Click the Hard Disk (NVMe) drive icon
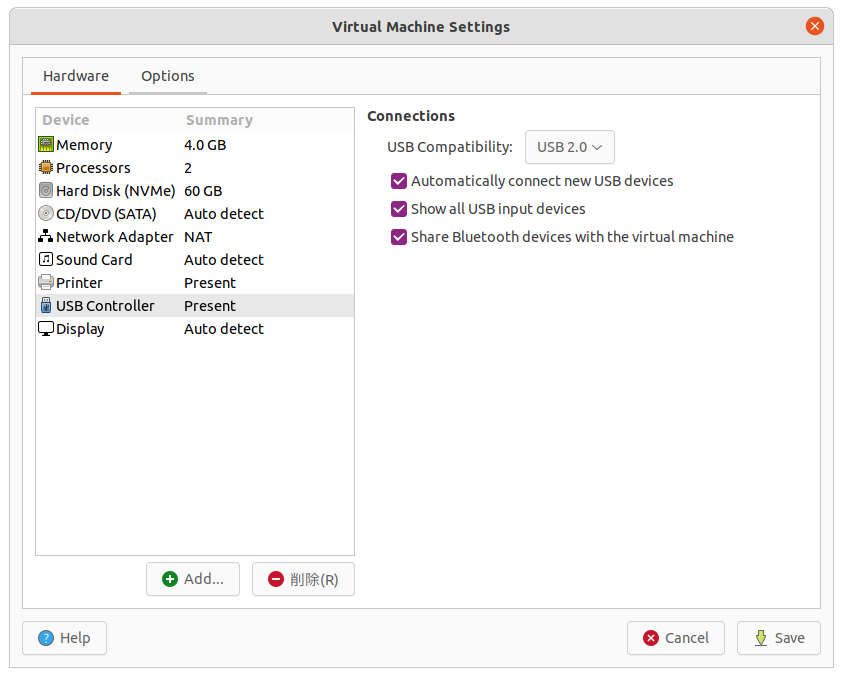843x677 pixels. 46,190
